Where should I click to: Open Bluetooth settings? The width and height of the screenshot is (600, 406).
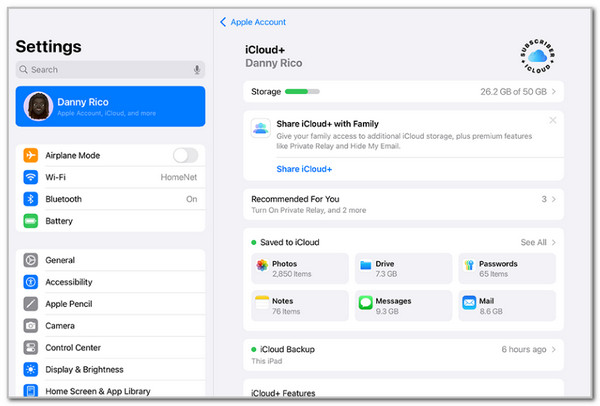(x=110, y=199)
